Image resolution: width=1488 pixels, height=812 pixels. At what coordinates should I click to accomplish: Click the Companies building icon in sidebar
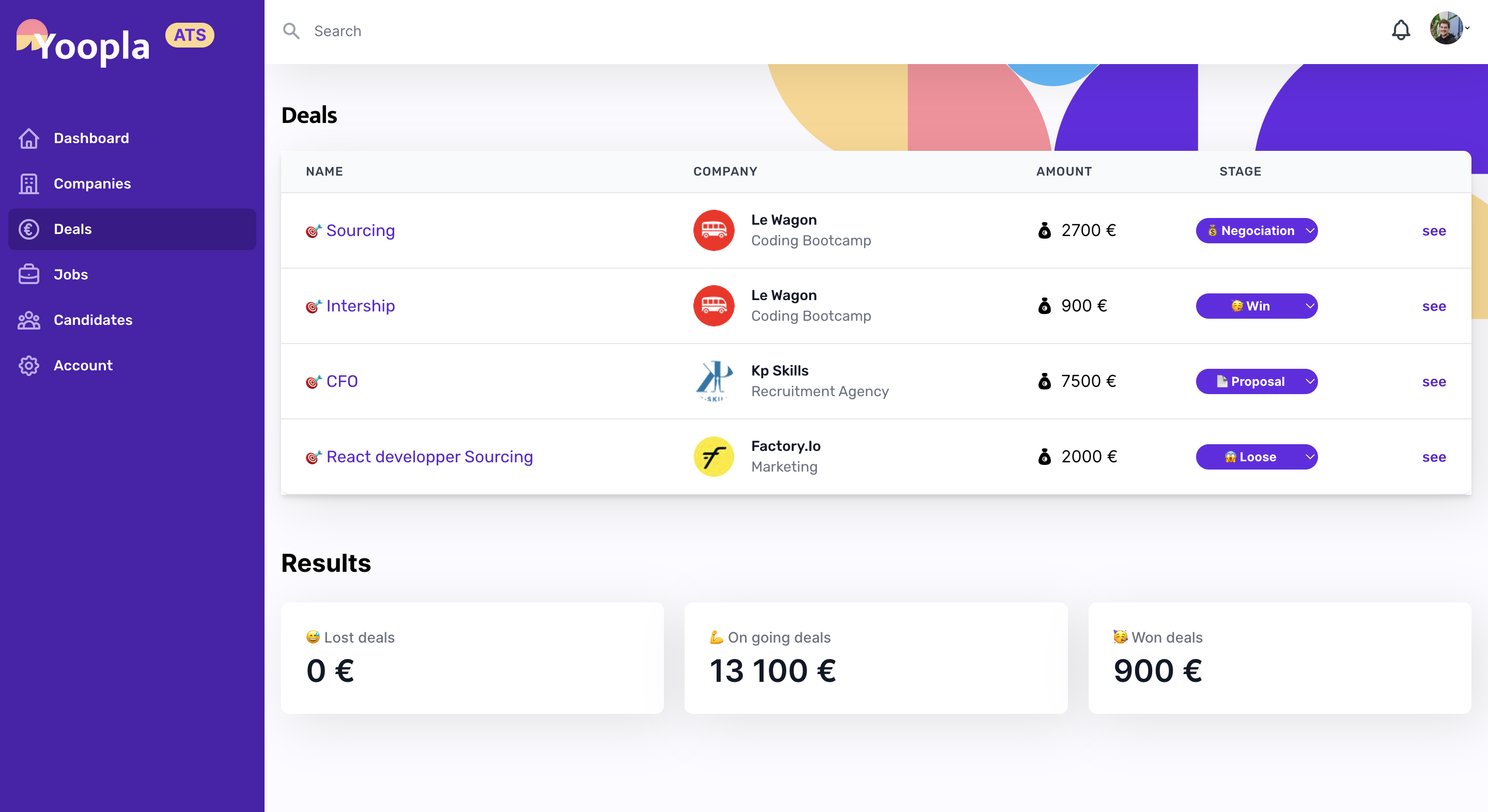click(29, 184)
